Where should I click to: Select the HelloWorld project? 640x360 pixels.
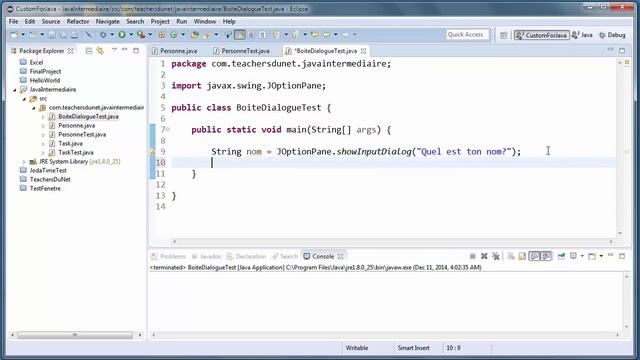coord(44,80)
